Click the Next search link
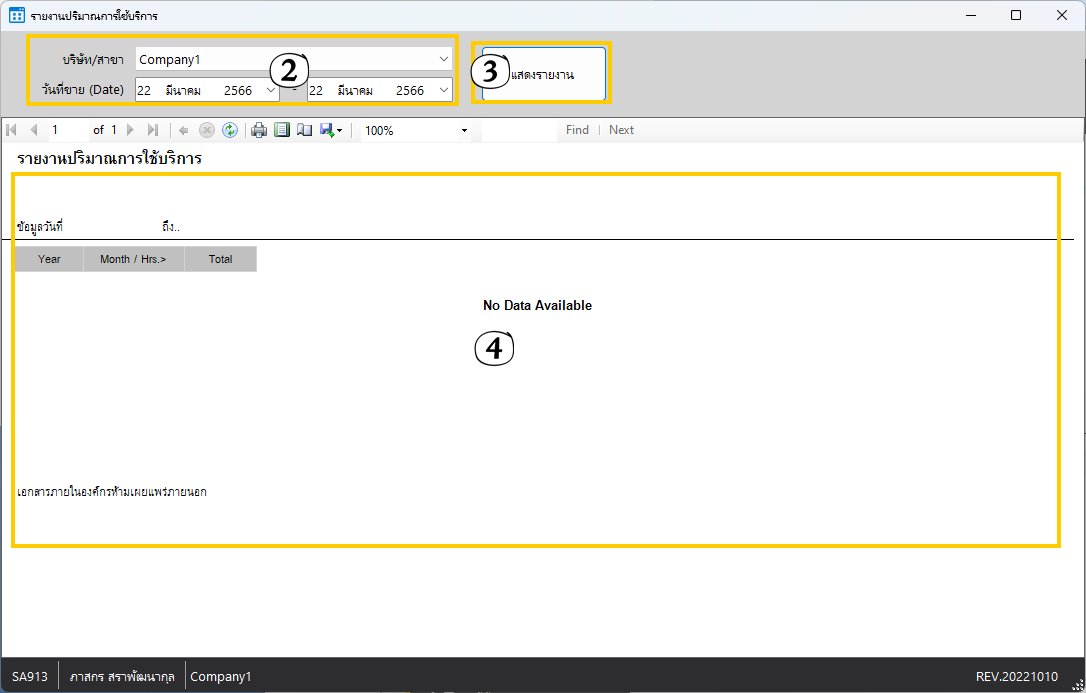This screenshot has width=1086, height=693. point(621,130)
